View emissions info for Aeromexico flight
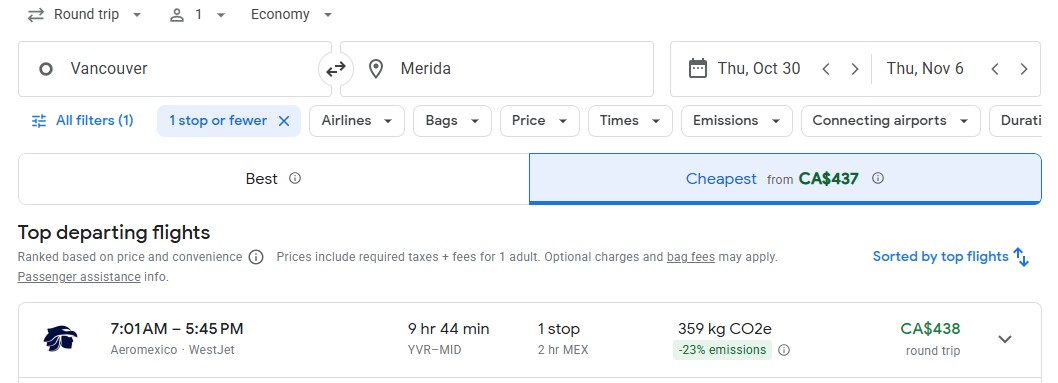The height and width of the screenshot is (383, 1058). pos(784,350)
